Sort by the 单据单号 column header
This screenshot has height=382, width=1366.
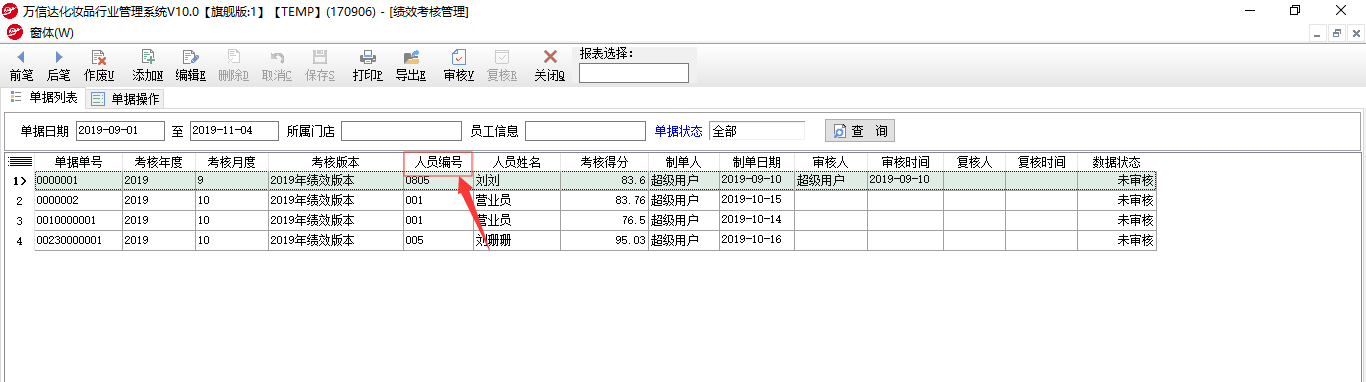click(x=79, y=162)
